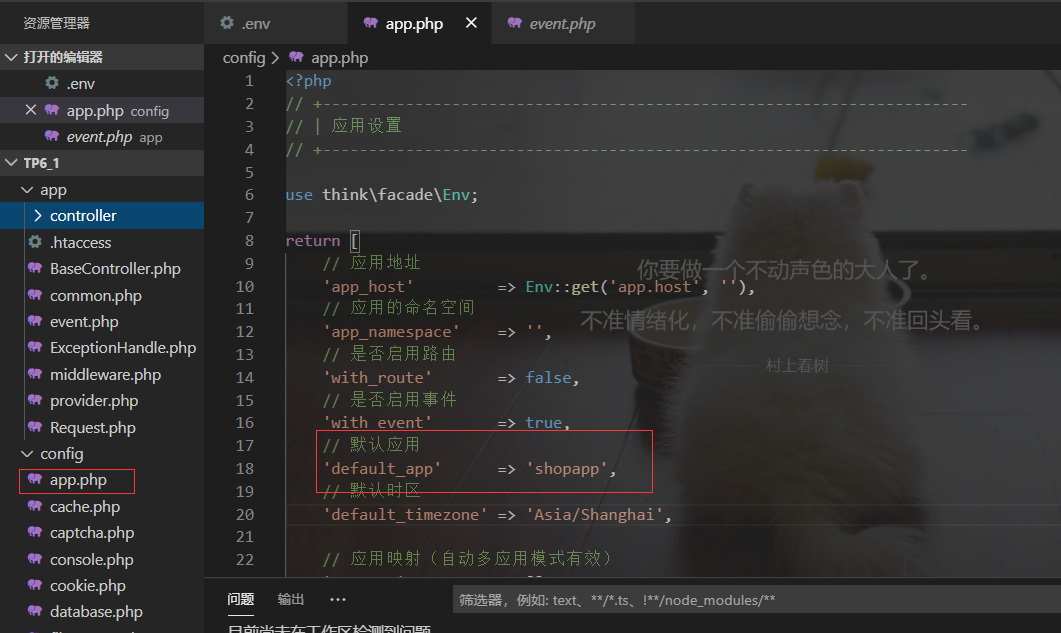Viewport: 1061px width, 633px height.
Task: Click the 'true' value on line 16
Action: click(544, 422)
